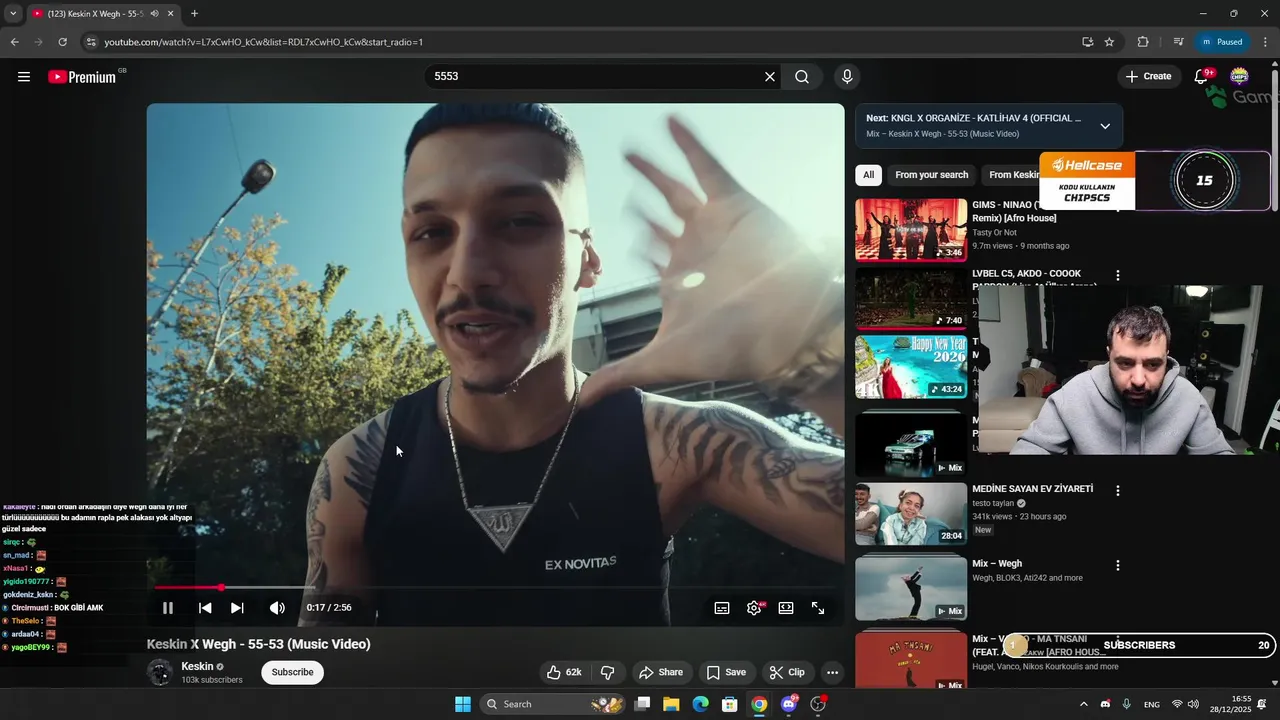Like the video with thumbs up
This screenshot has width=1280, height=720.
click(564, 672)
